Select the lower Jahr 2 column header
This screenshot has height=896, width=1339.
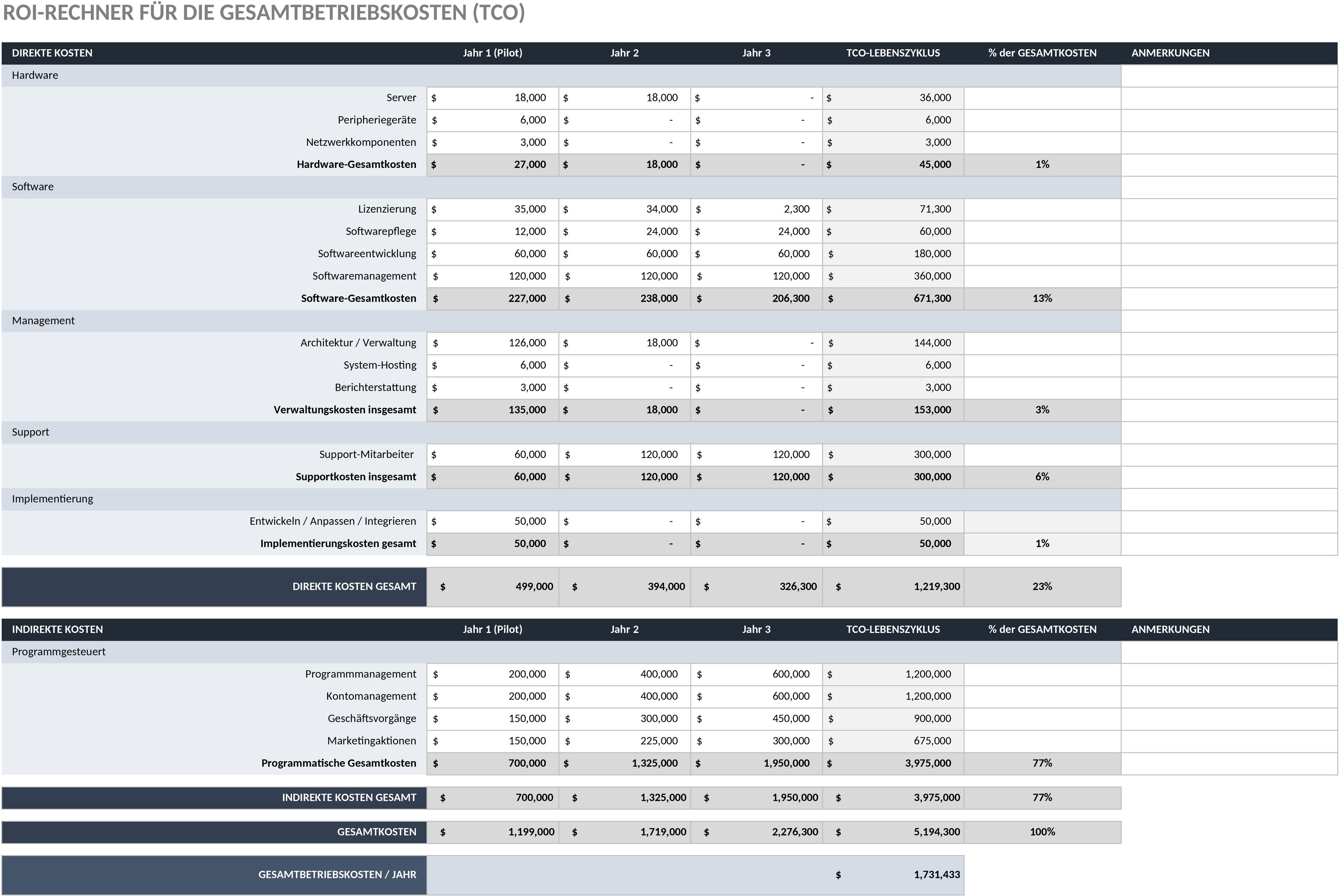coord(624,629)
